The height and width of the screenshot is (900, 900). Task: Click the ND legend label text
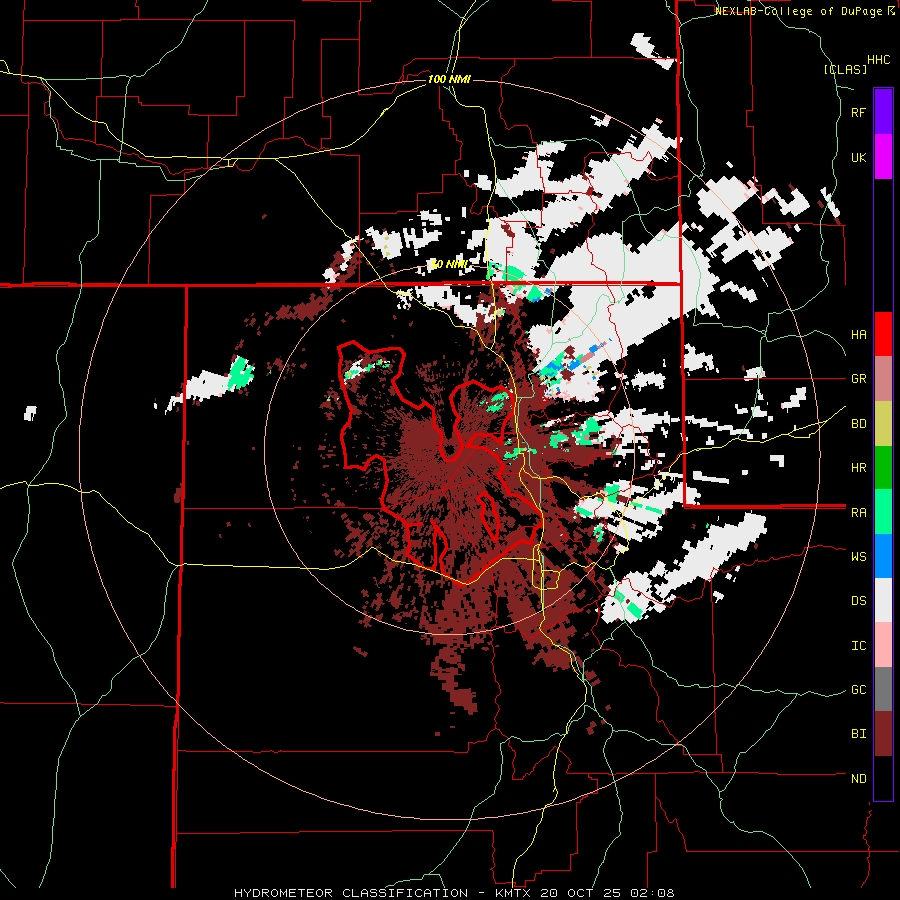tap(859, 779)
